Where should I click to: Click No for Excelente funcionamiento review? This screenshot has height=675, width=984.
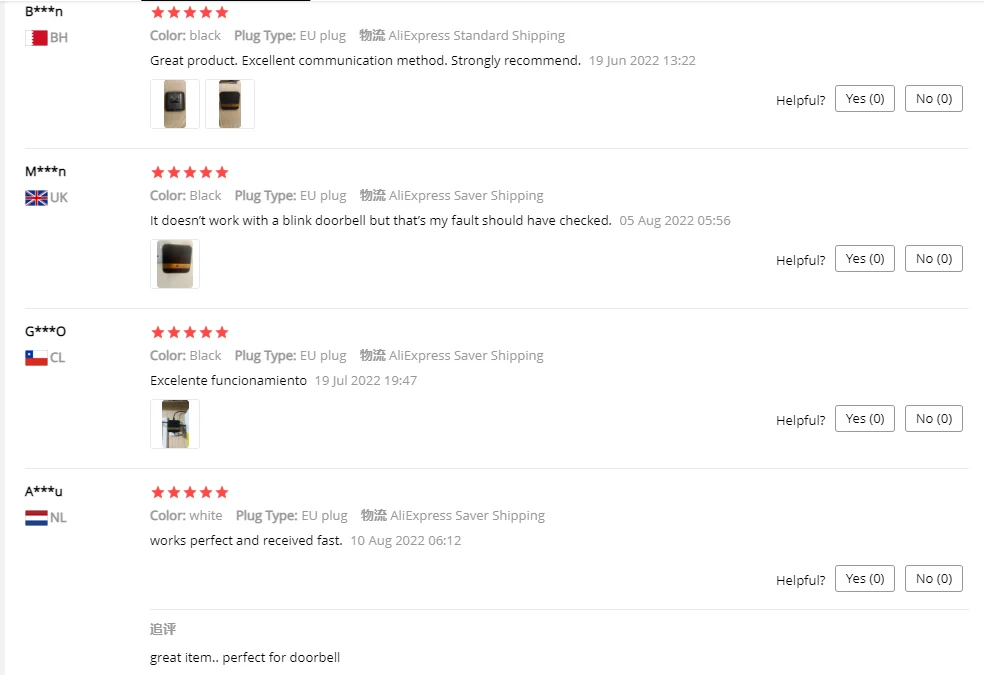coord(934,419)
